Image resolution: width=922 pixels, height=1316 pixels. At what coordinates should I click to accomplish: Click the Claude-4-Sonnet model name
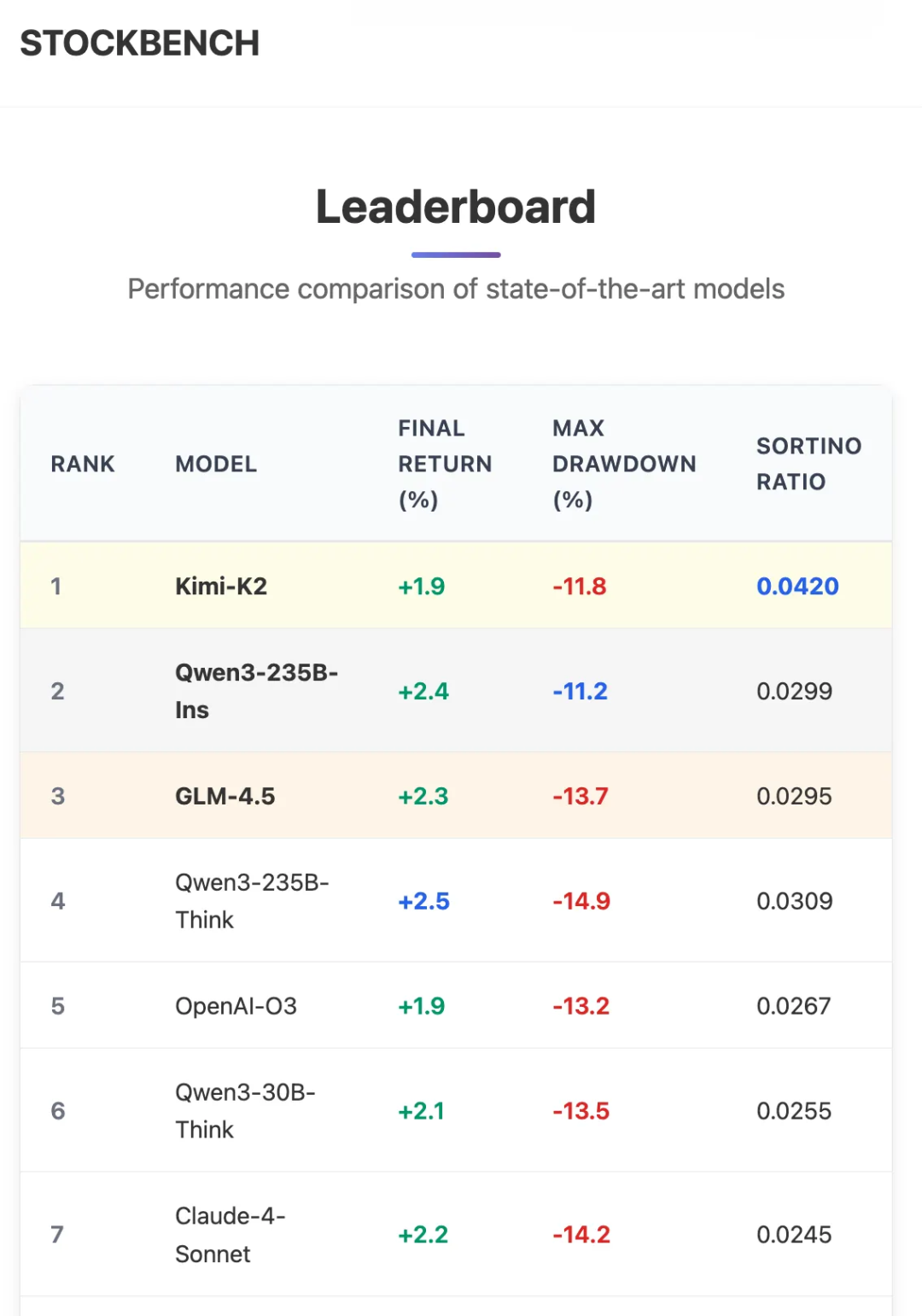[230, 1235]
